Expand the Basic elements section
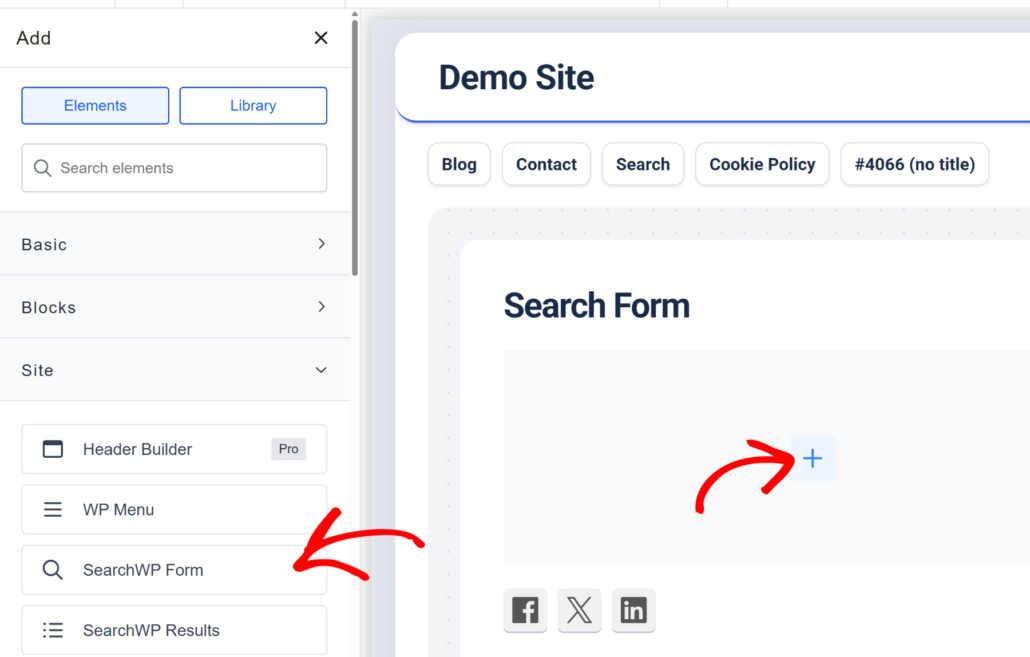The width and height of the screenshot is (1030, 657). (174, 244)
